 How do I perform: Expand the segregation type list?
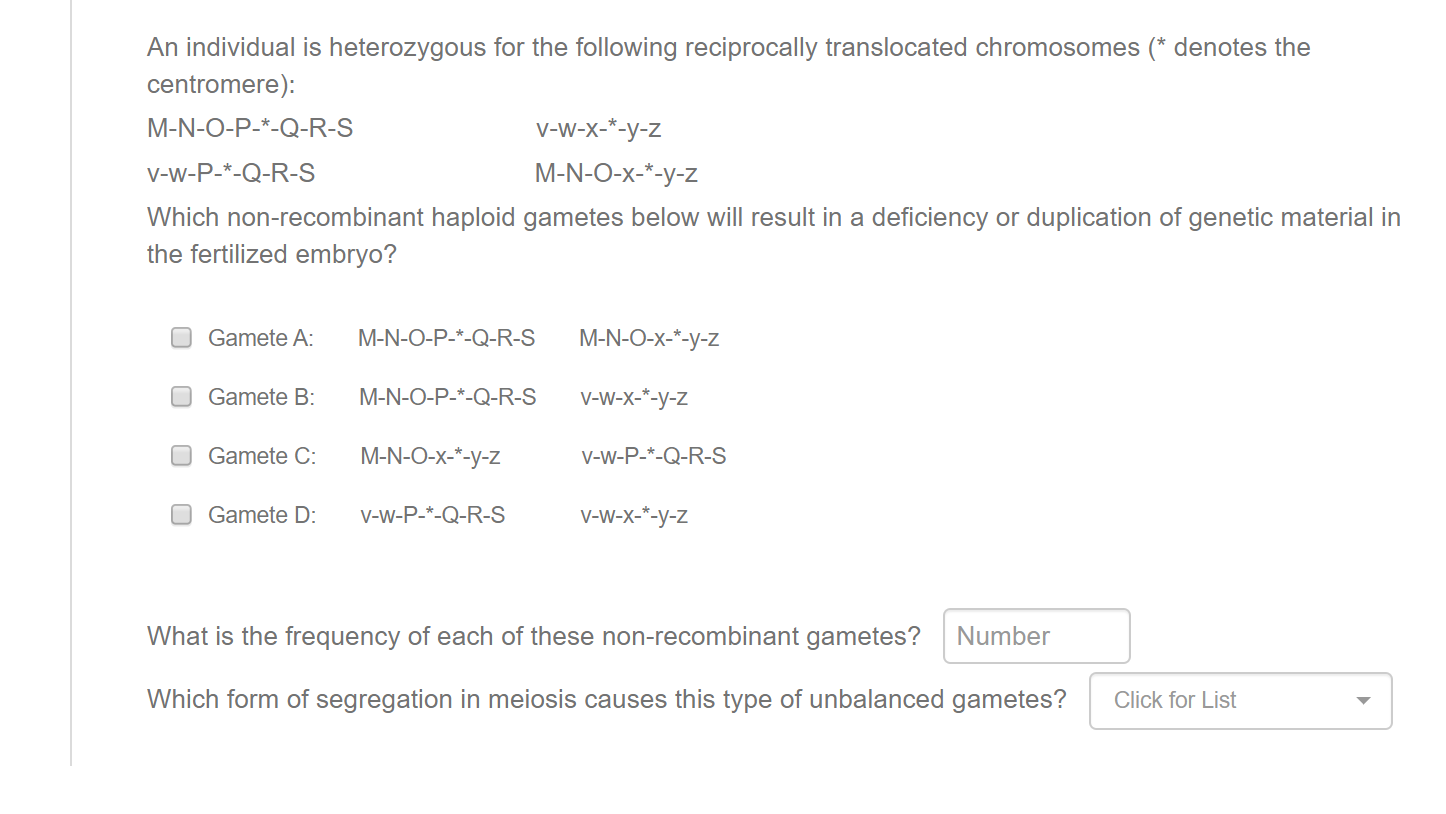point(1240,700)
